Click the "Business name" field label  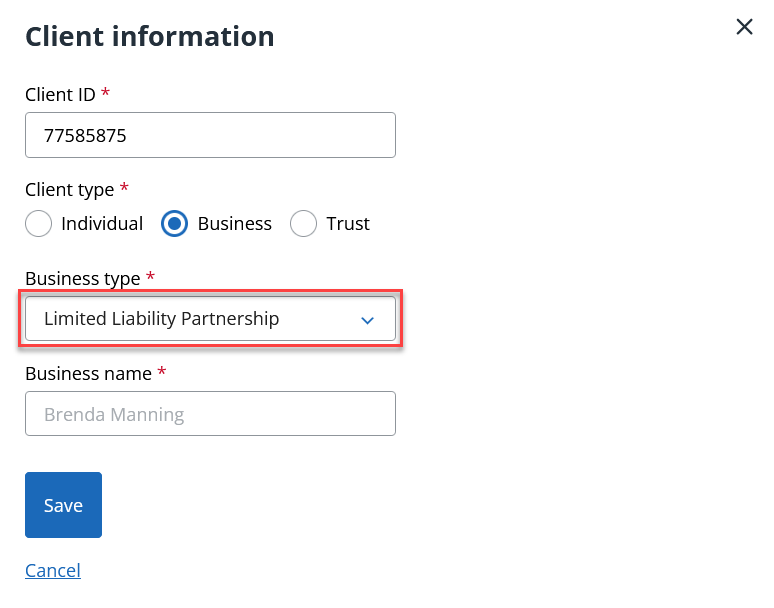88,373
